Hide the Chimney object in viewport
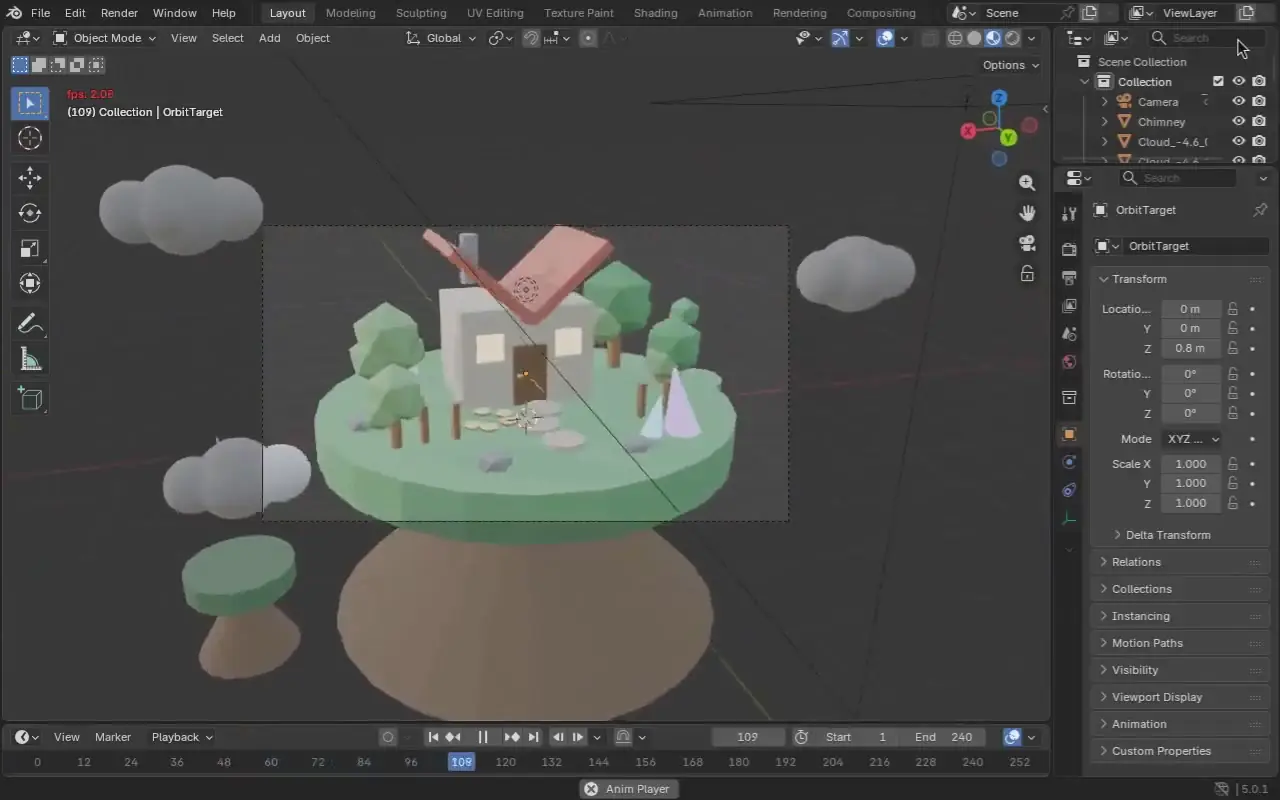The height and width of the screenshot is (800, 1280). pyautogui.click(x=1238, y=121)
